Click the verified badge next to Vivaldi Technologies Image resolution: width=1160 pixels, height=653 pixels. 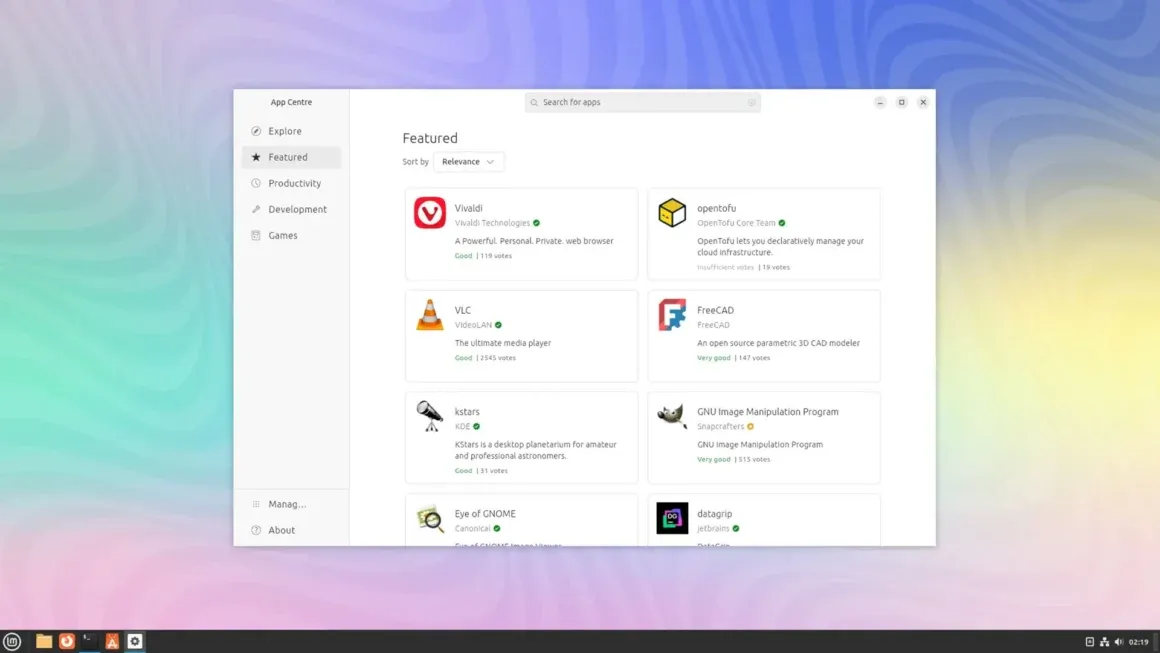point(536,223)
